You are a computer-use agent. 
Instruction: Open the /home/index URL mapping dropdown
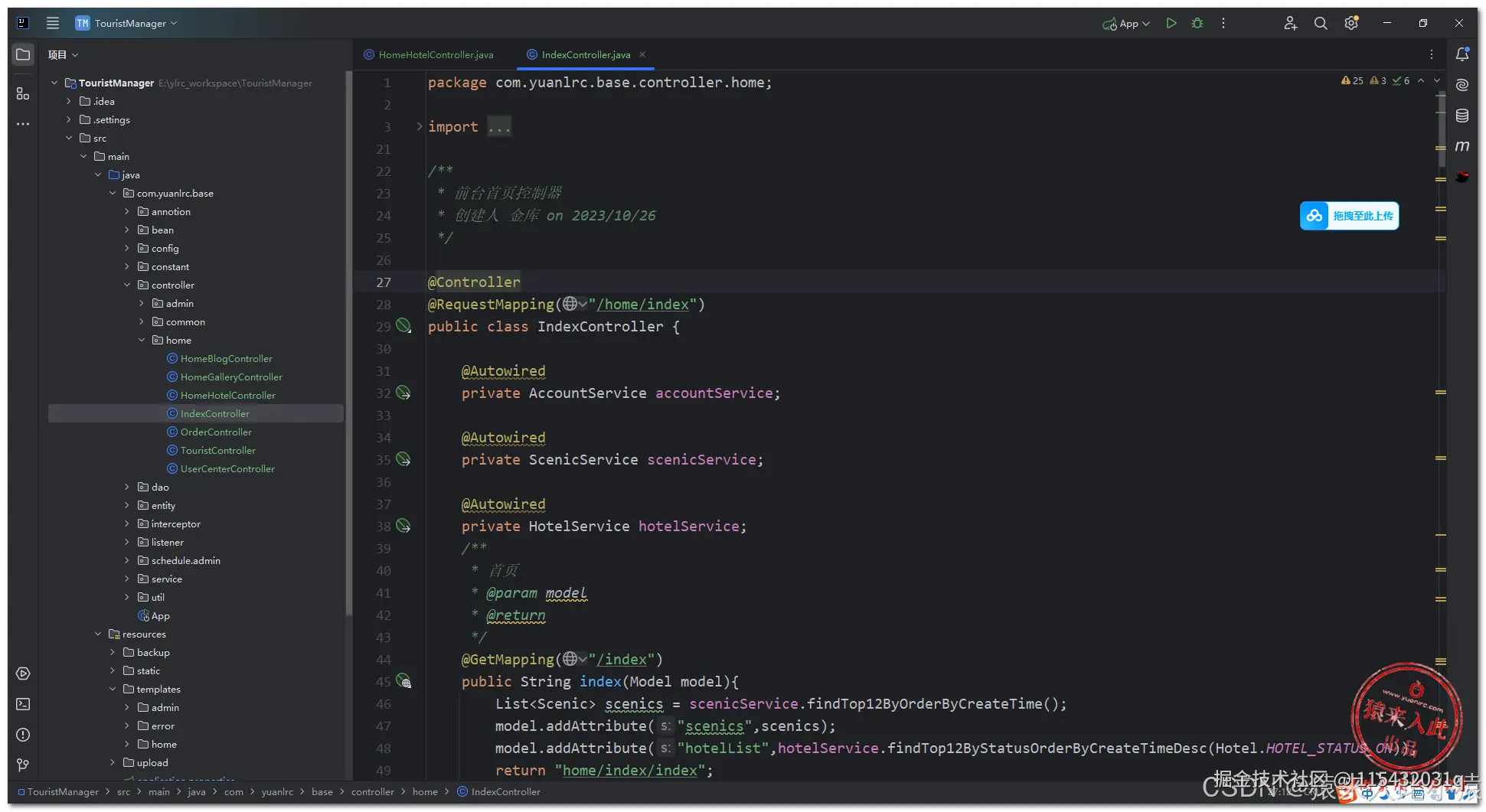pos(575,304)
